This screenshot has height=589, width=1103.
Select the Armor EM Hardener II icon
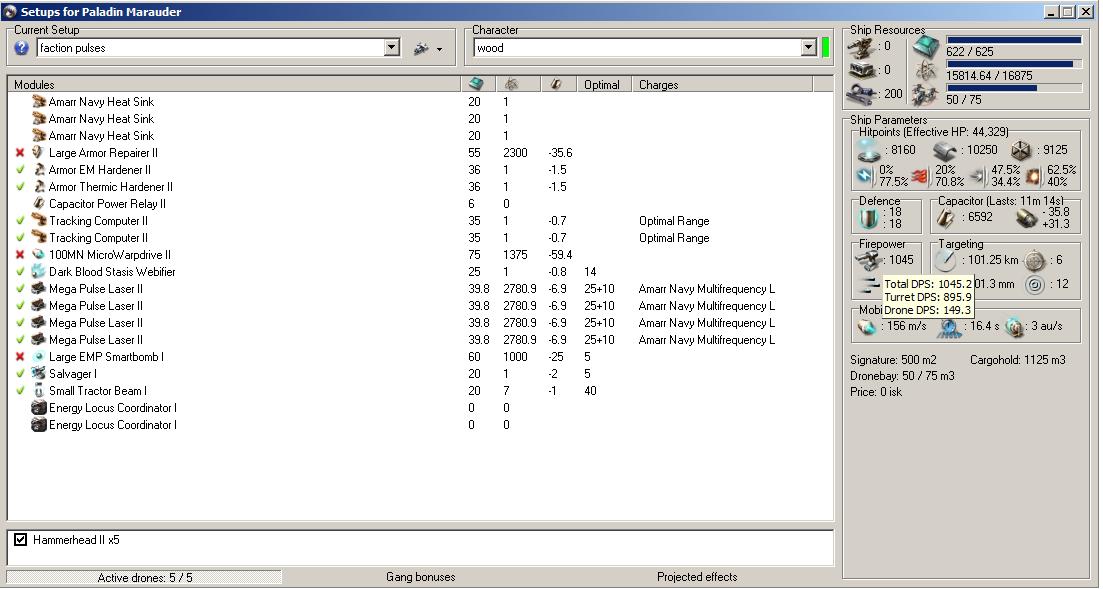pos(39,170)
